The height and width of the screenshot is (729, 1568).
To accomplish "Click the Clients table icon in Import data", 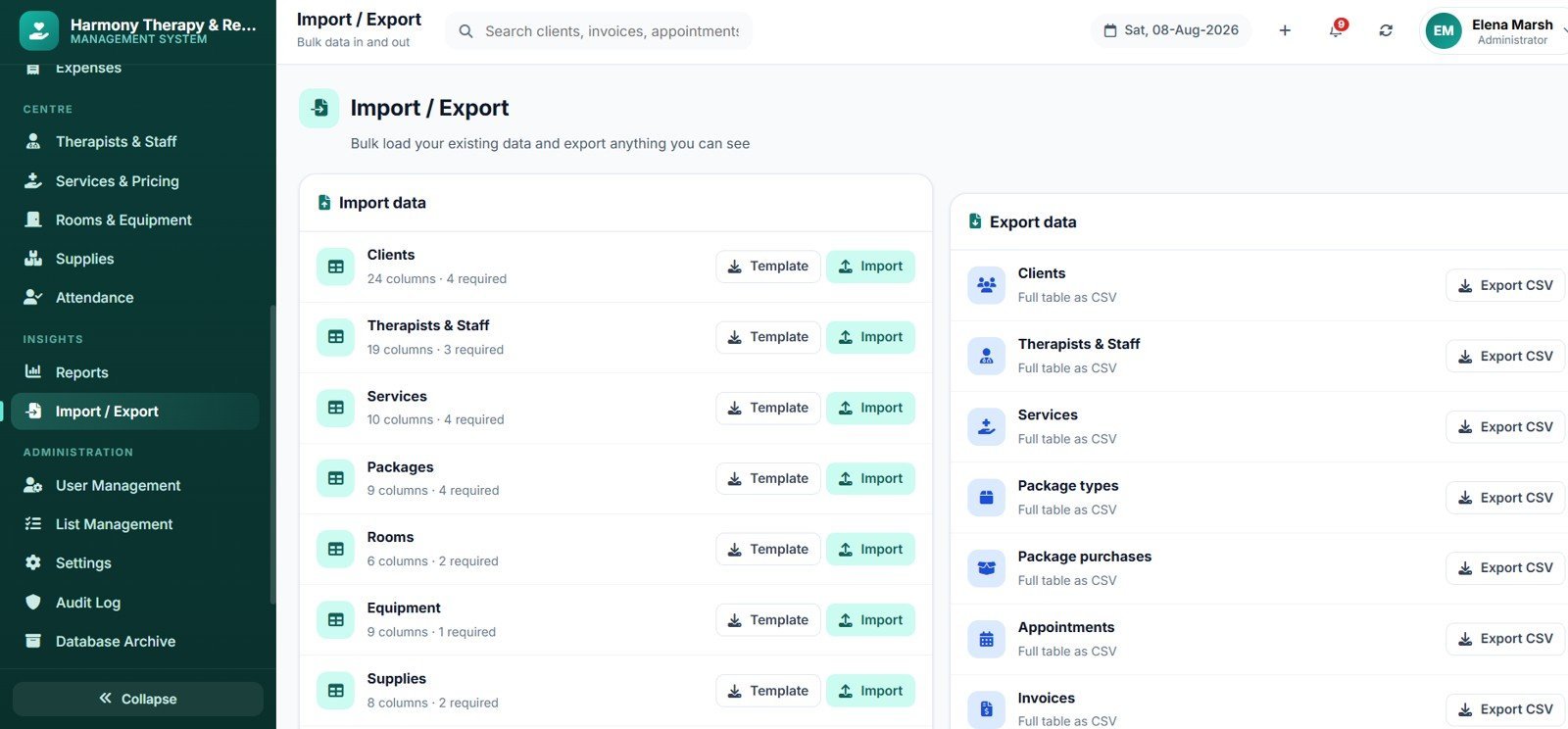I will tap(335, 267).
